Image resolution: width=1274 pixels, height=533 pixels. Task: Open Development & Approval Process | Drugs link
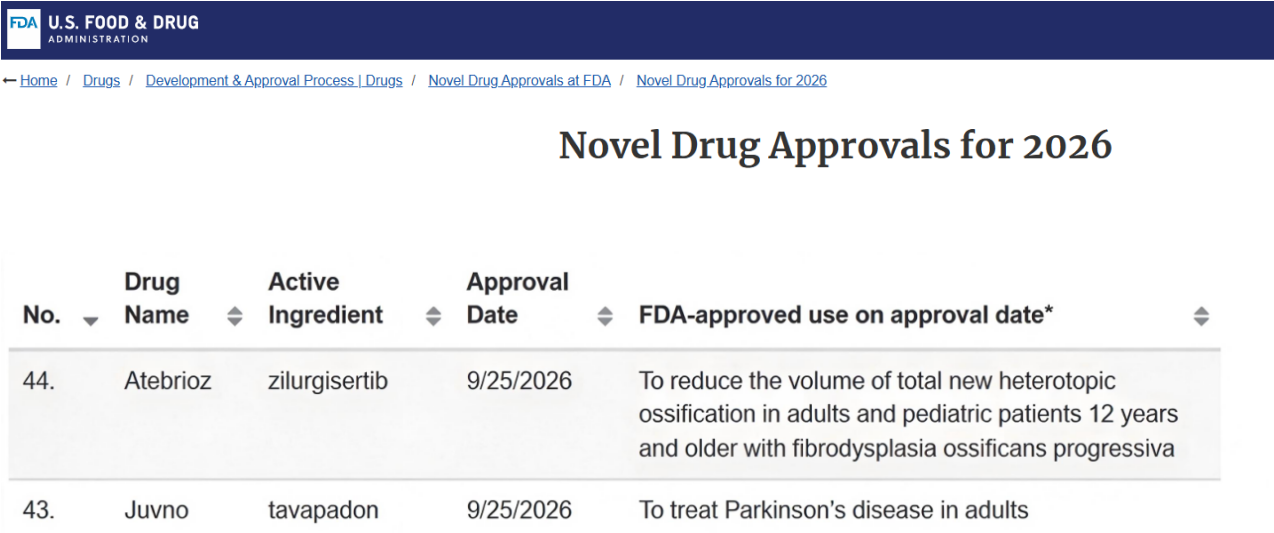pyautogui.click(x=274, y=80)
